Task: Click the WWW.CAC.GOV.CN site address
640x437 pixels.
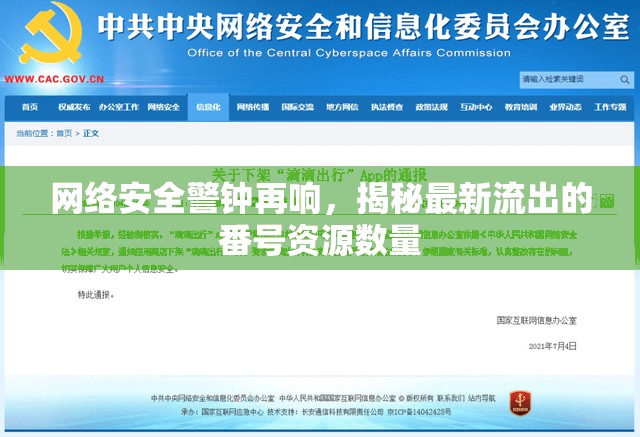Action: pos(54,79)
